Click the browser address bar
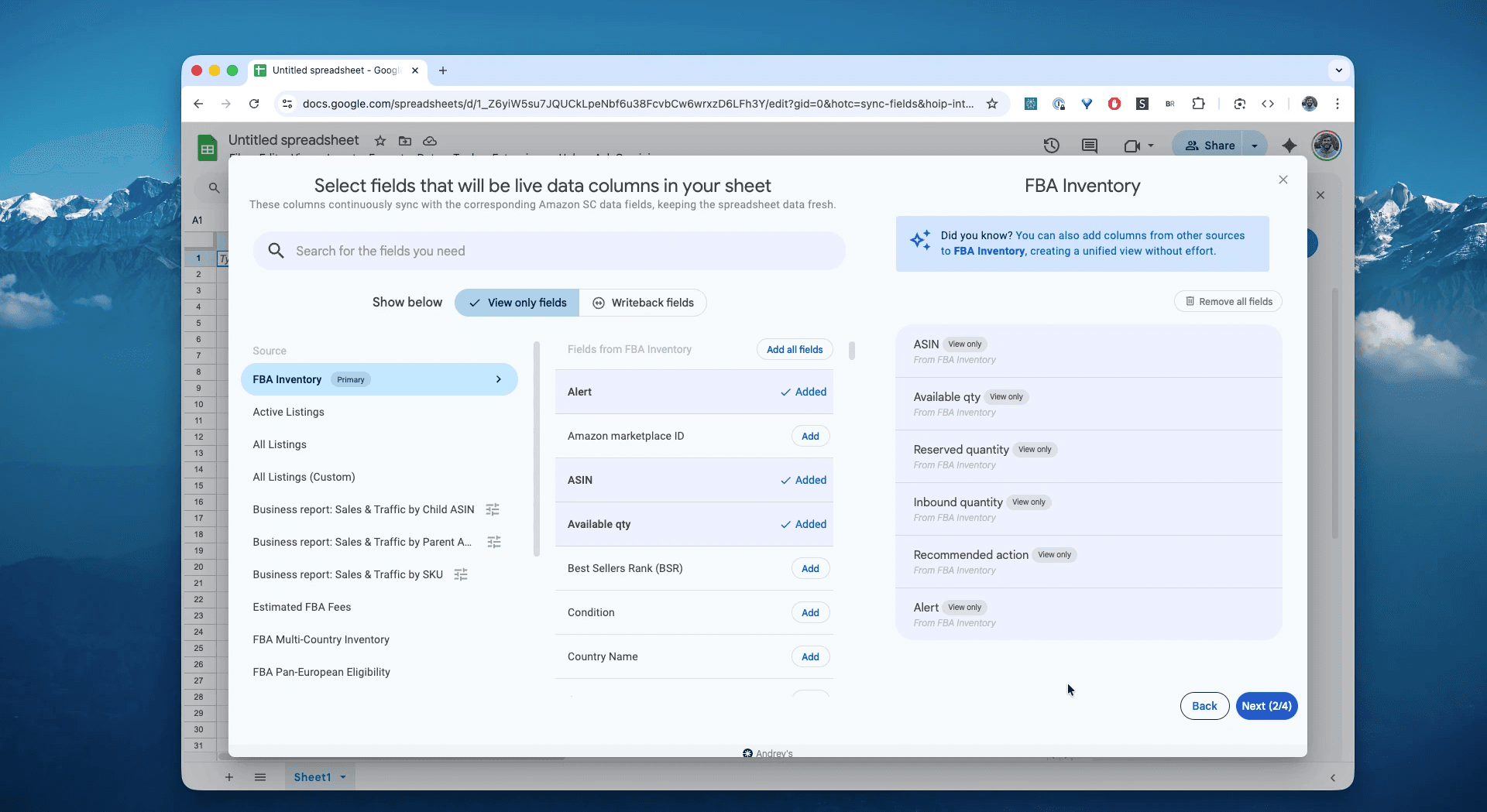The image size is (1487, 812). pyautogui.click(x=637, y=104)
